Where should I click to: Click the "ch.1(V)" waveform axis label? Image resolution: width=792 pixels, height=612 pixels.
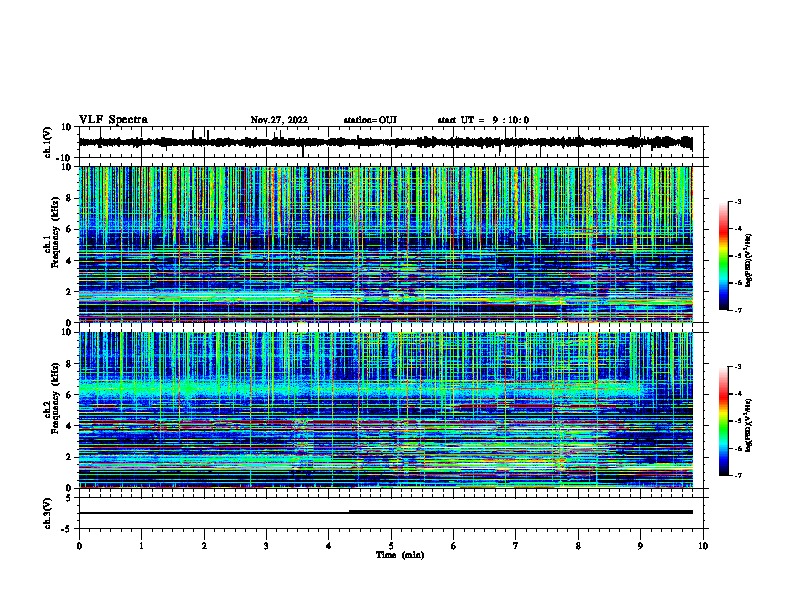pos(48,142)
